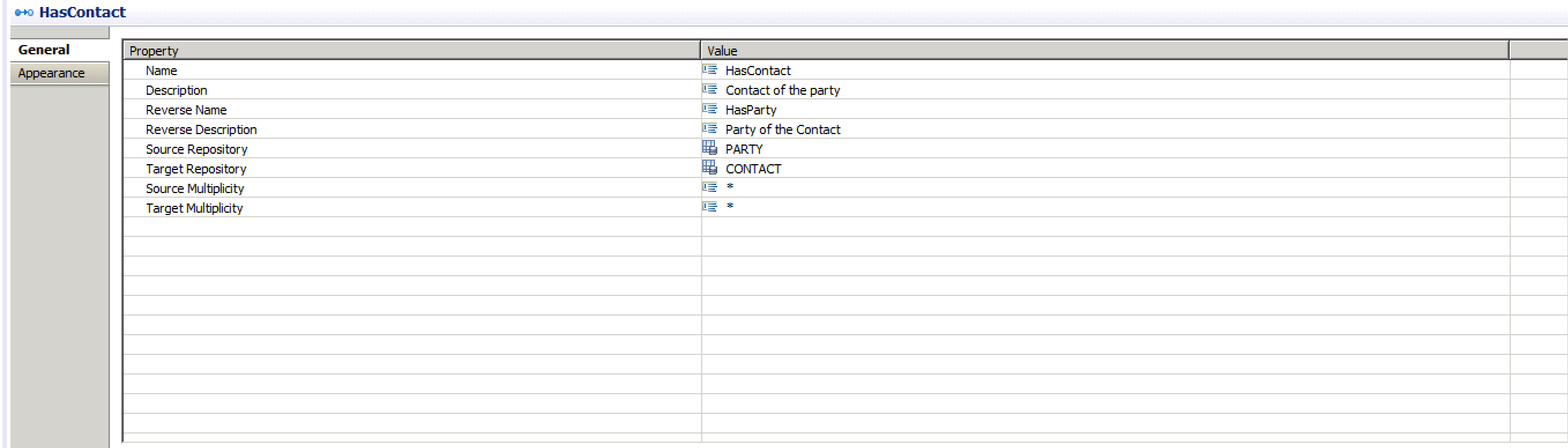Select the Reverse Name property label
The width and height of the screenshot is (1568, 448).
(187, 110)
